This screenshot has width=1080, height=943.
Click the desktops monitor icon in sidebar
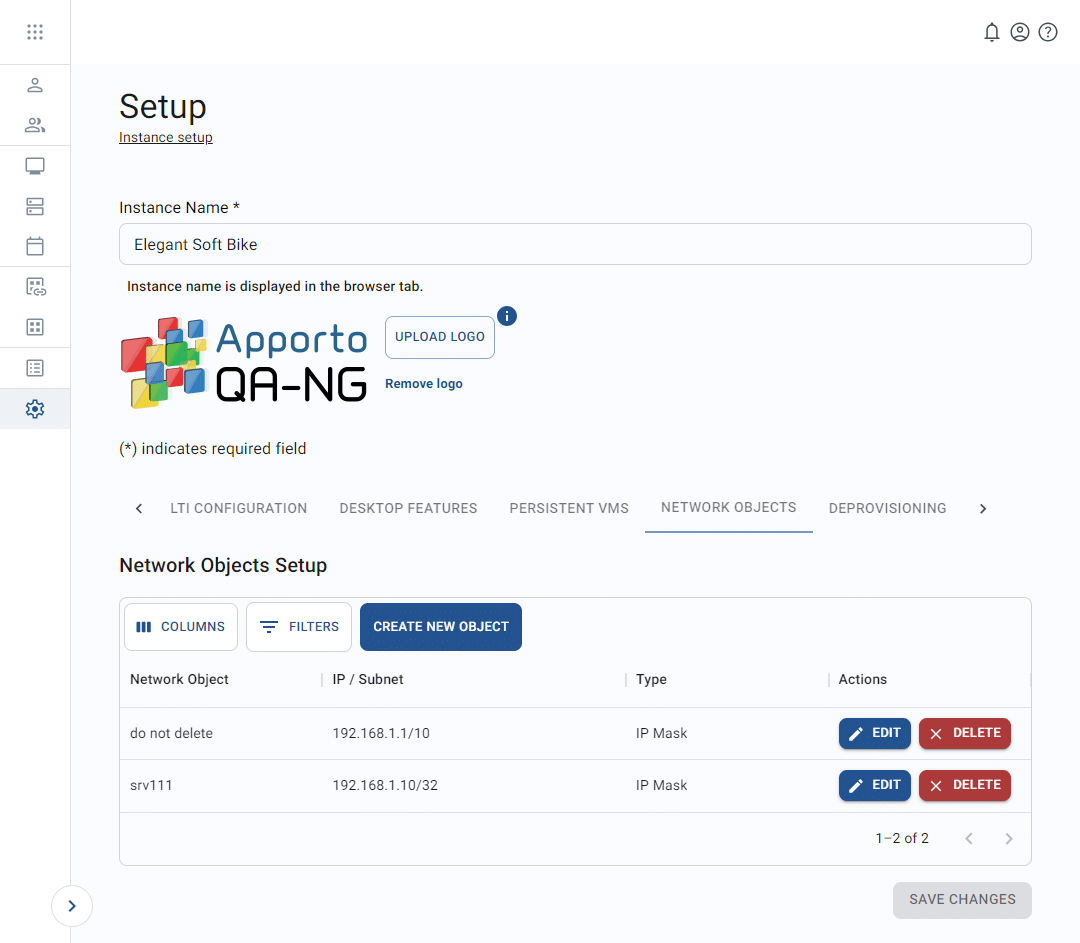coord(35,165)
